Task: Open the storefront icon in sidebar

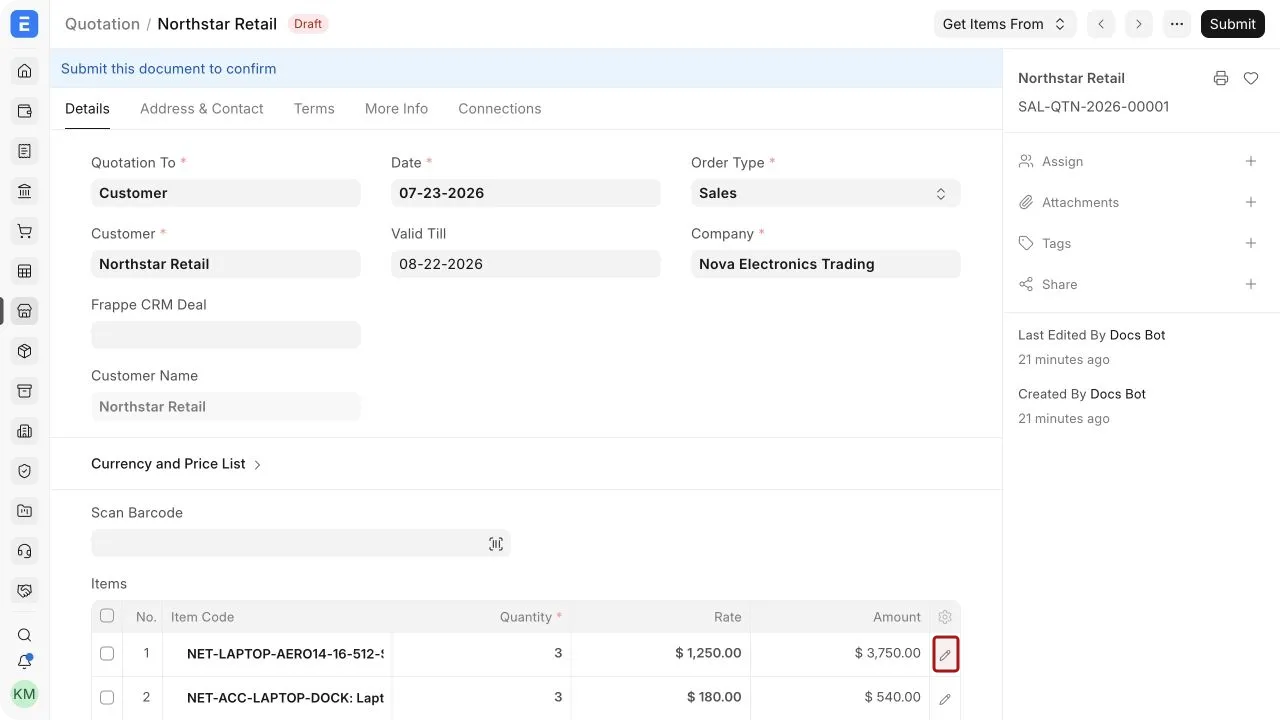Action: point(25,311)
